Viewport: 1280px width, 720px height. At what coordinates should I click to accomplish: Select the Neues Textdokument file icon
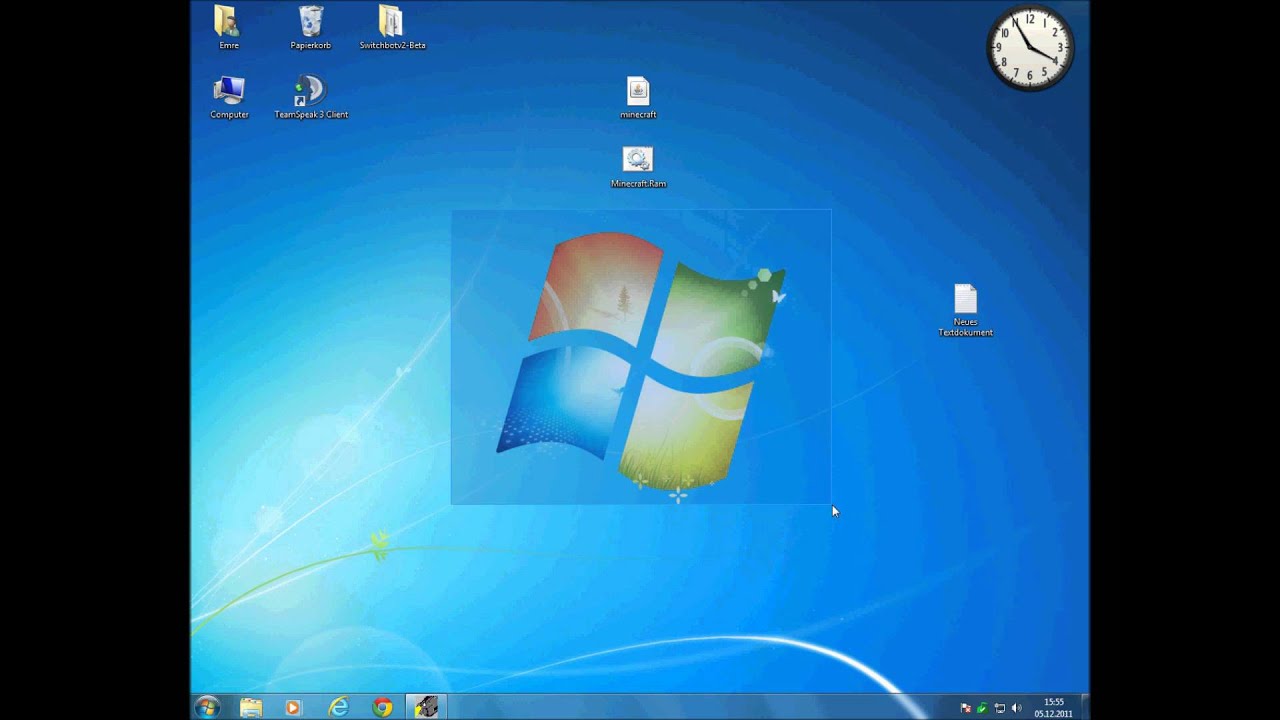pyautogui.click(x=965, y=310)
